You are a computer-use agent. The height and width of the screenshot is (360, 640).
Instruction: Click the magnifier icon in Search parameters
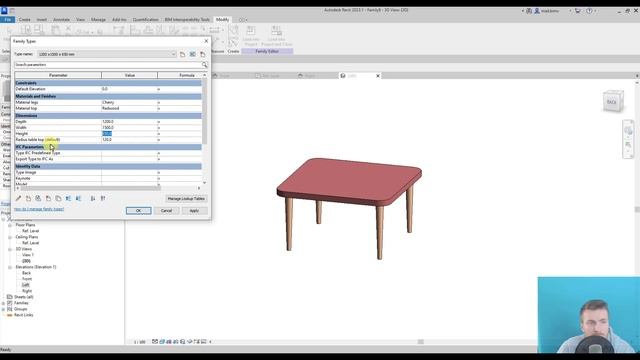(x=204, y=65)
